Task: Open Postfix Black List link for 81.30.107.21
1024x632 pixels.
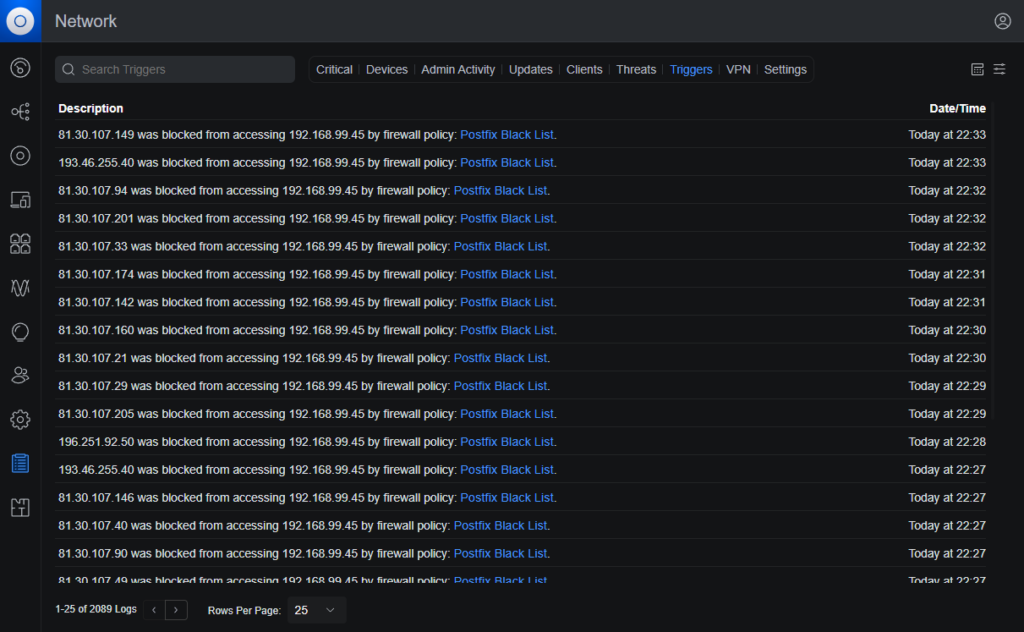Action: click(500, 358)
